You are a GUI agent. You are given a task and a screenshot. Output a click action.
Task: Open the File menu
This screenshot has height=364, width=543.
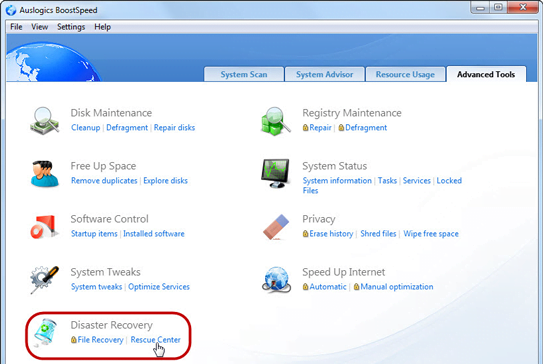point(16,27)
